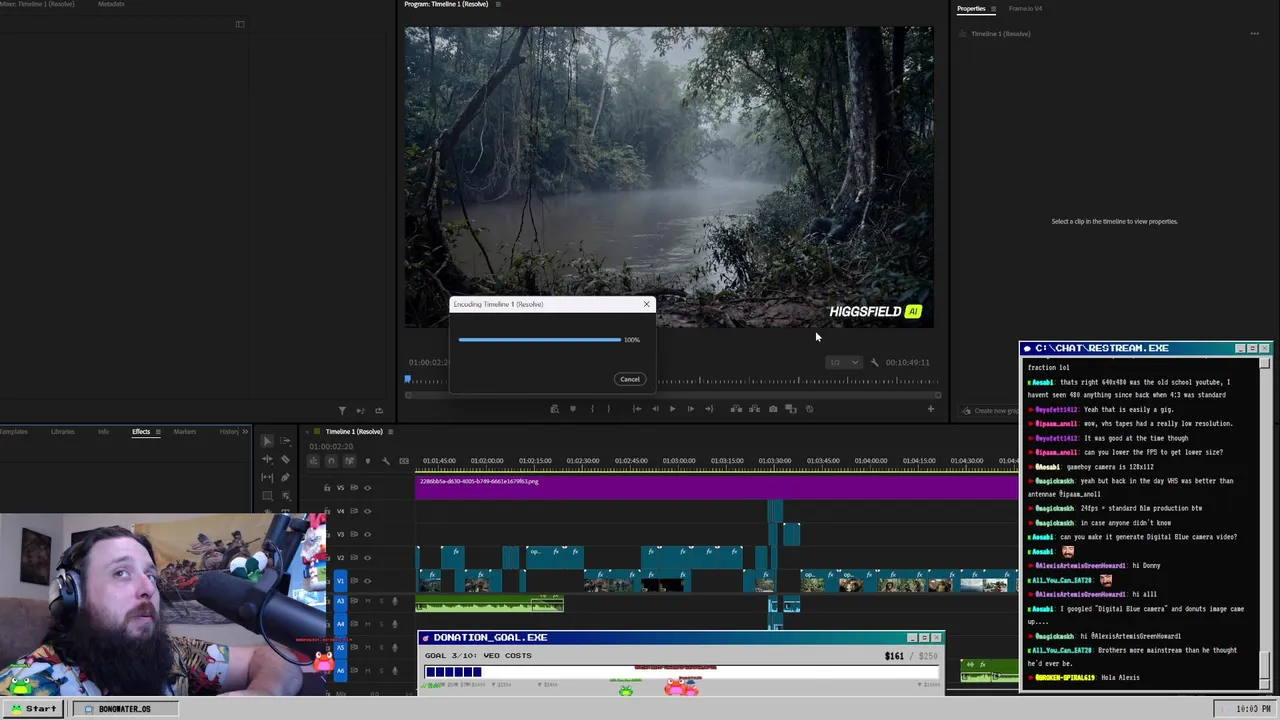The height and width of the screenshot is (720, 1280).
Task: Mute audio track A3
Action: pos(367,601)
